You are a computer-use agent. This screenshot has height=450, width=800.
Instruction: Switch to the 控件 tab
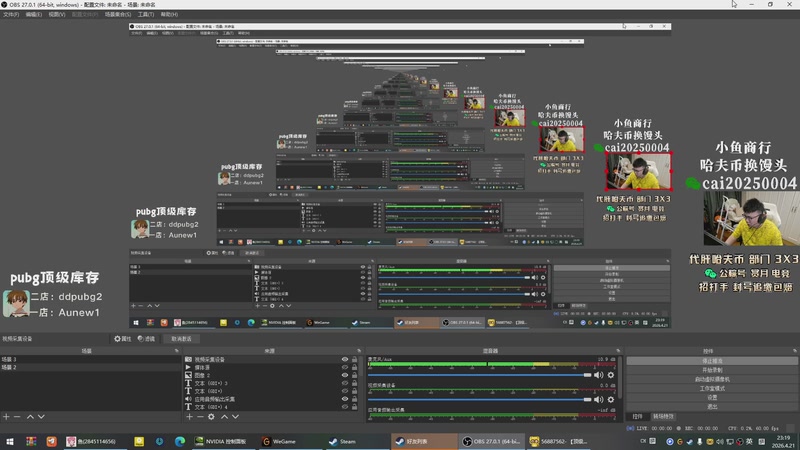click(x=637, y=417)
